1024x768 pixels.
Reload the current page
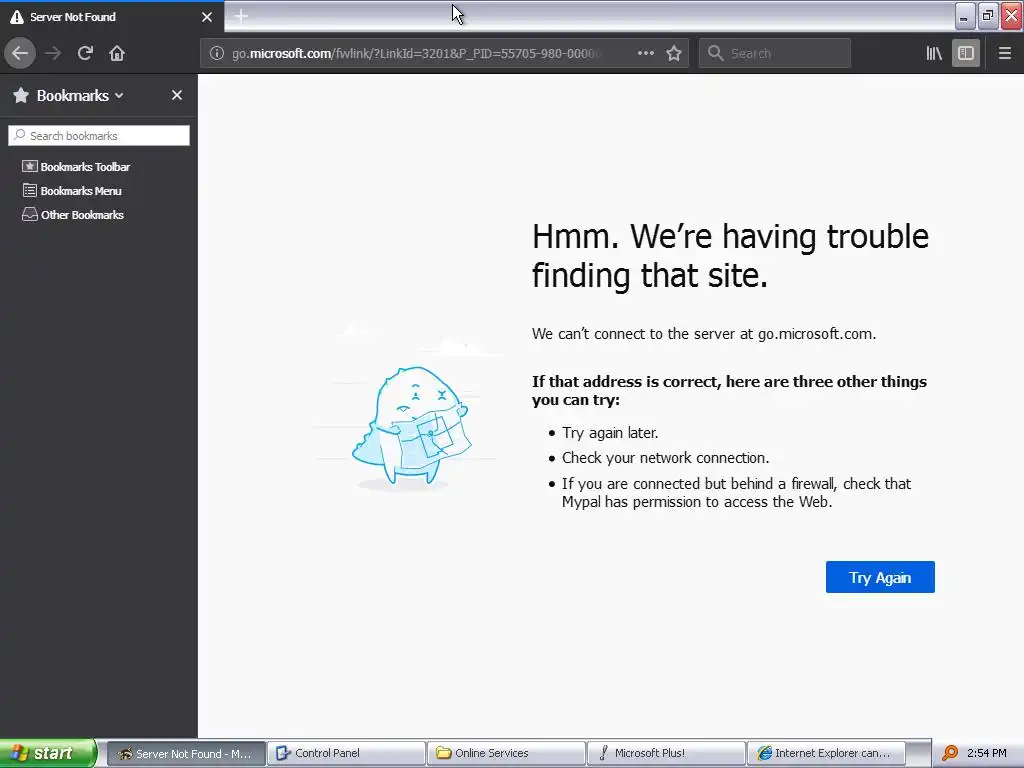pyautogui.click(x=86, y=53)
